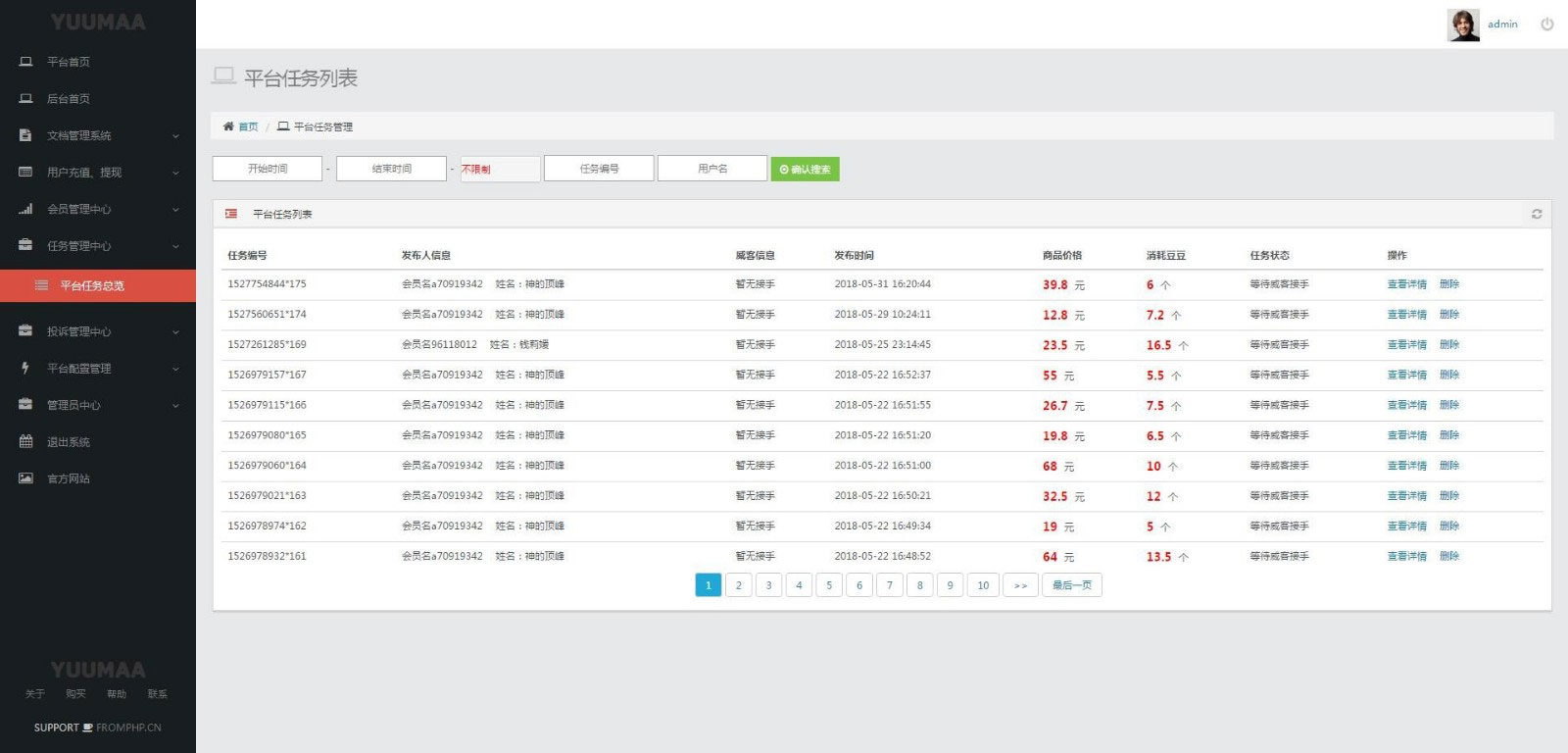
Task: Expand the 投诉管理中心 menu chevron
Action: point(175,332)
